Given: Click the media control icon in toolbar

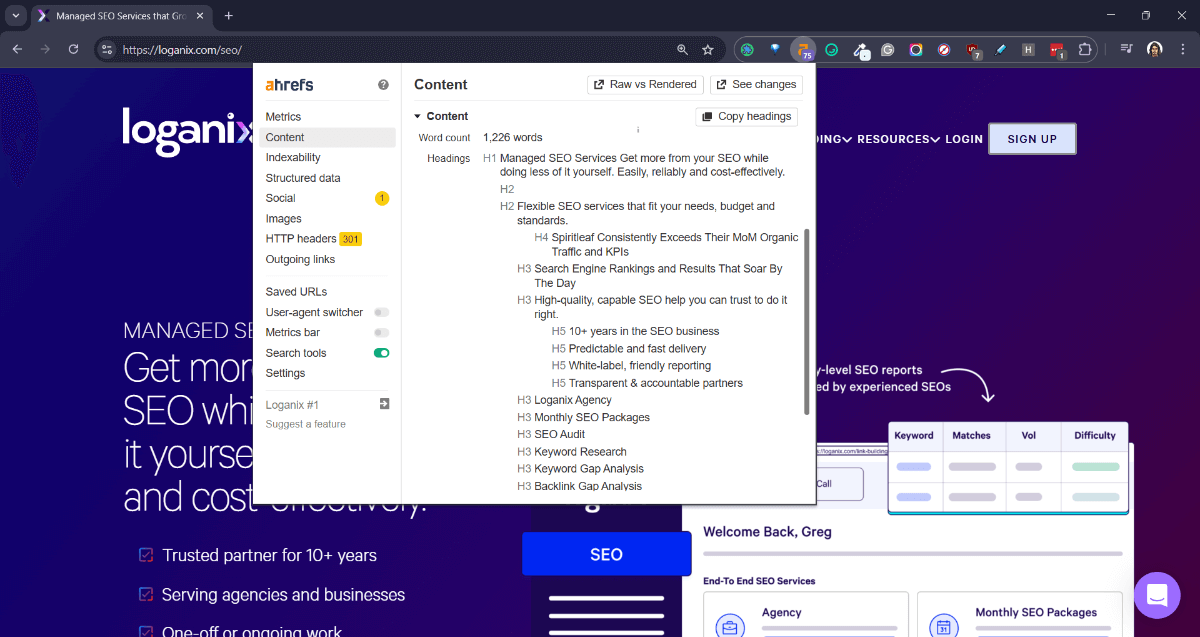Looking at the screenshot, I should click(1126, 49).
